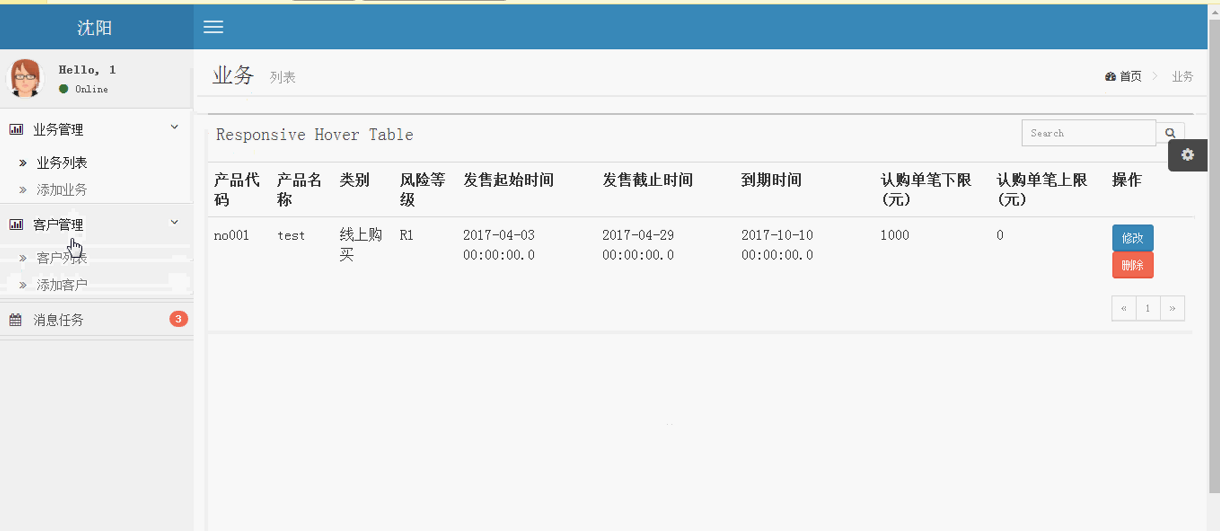Click the 产品代码 column header
Screen dimensions: 1220x531
[237, 190]
